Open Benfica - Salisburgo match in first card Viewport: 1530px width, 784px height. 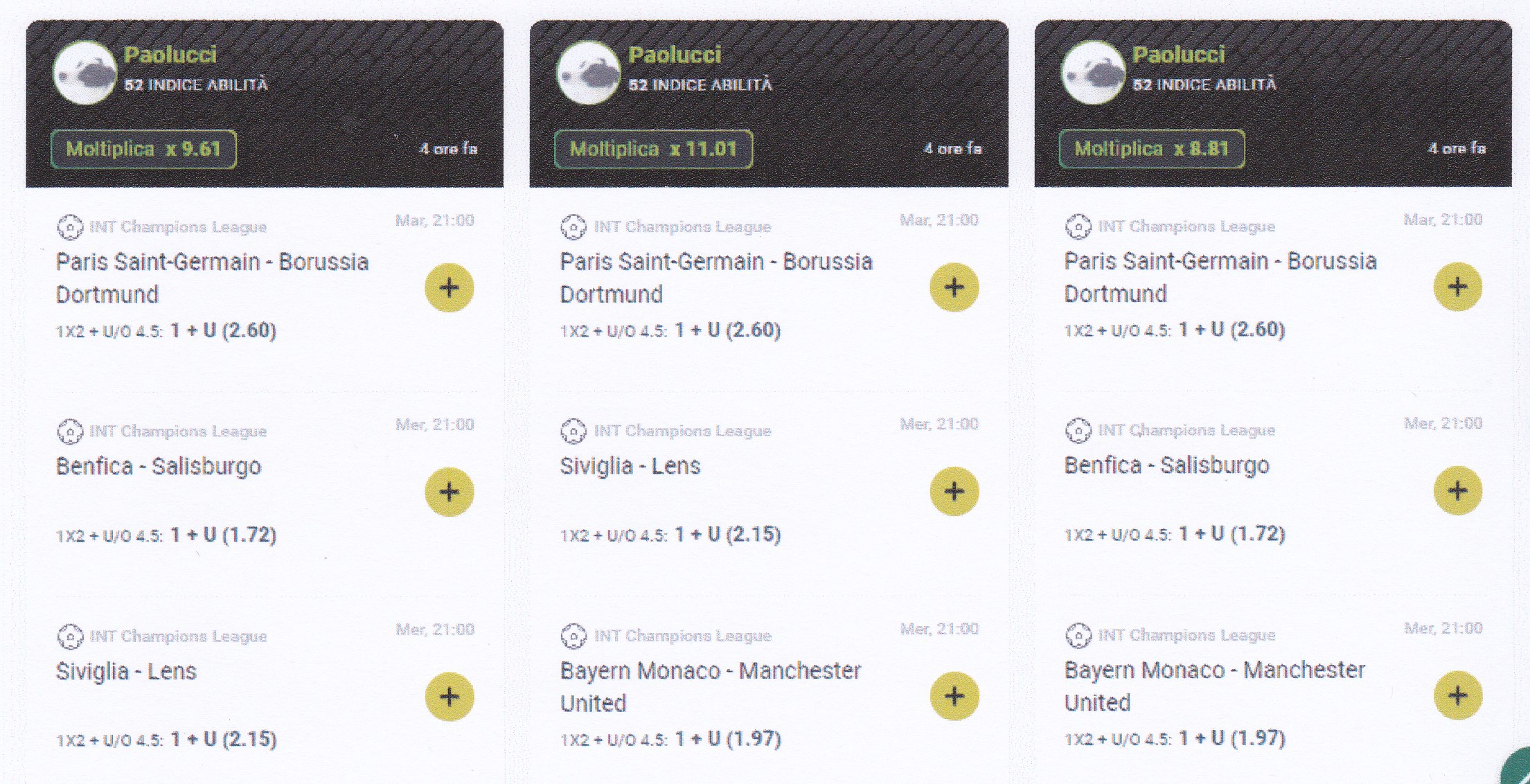(x=159, y=466)
